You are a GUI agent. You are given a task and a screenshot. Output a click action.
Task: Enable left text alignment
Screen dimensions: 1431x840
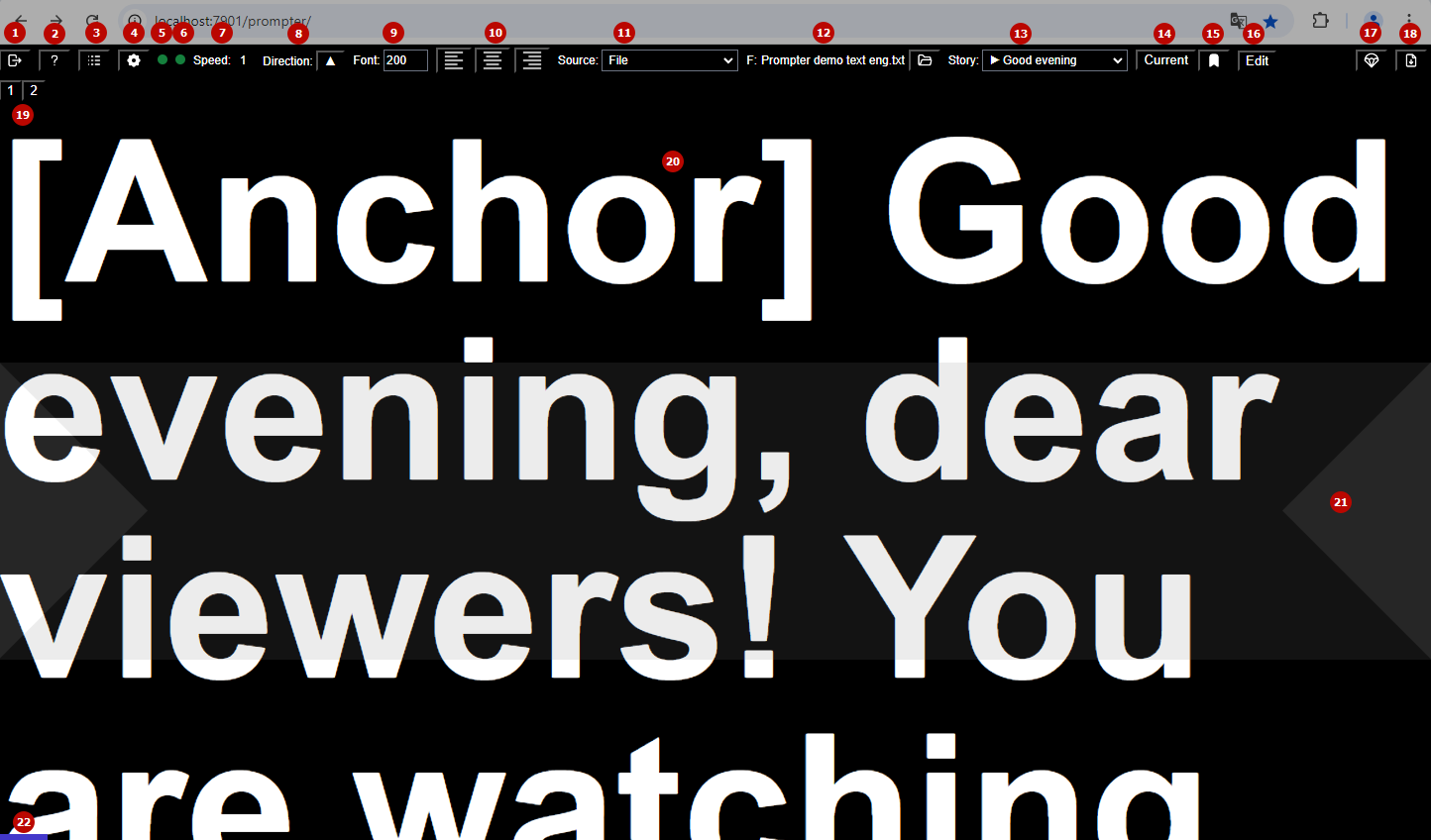454,60
